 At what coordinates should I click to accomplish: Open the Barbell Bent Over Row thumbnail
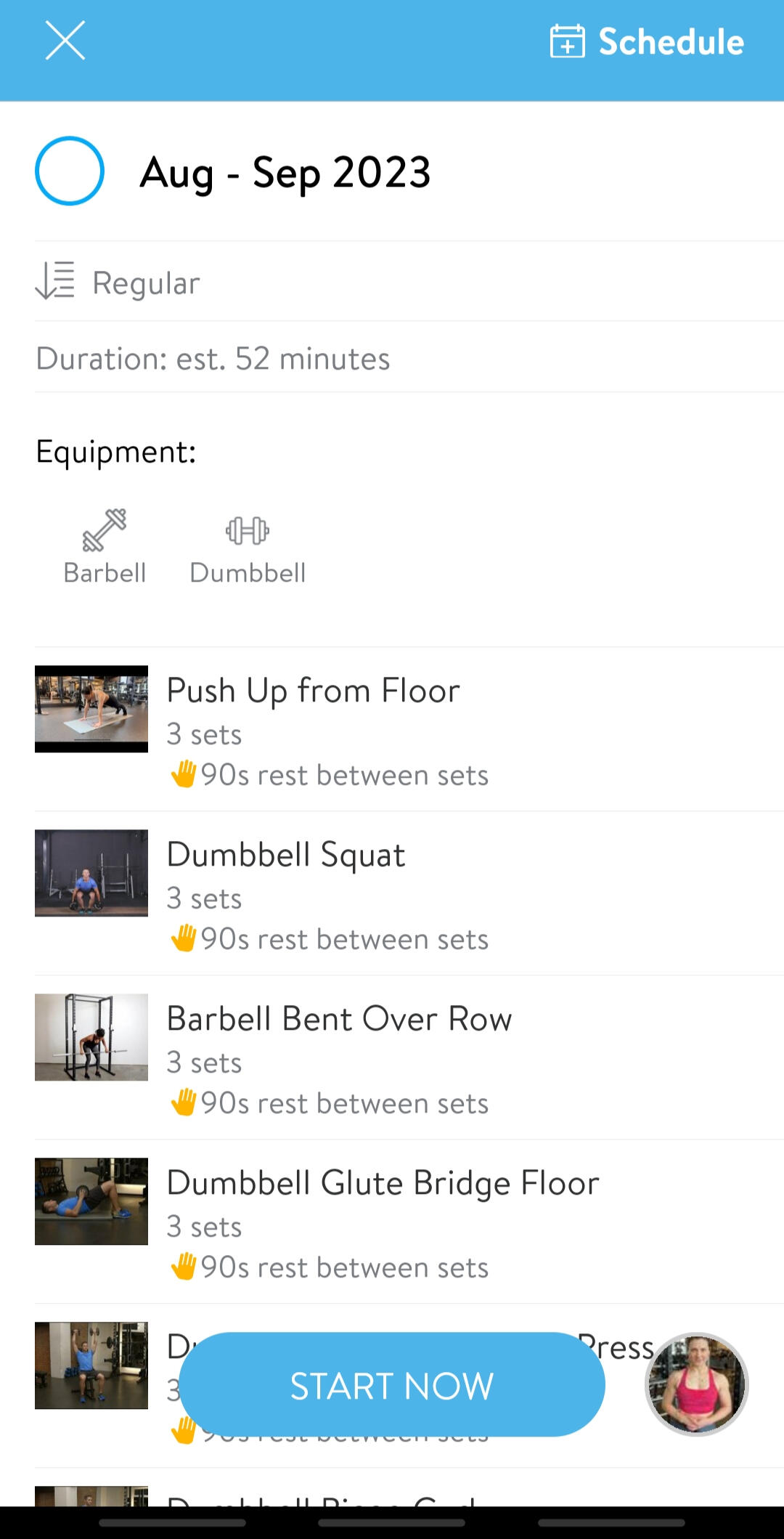91,1037
